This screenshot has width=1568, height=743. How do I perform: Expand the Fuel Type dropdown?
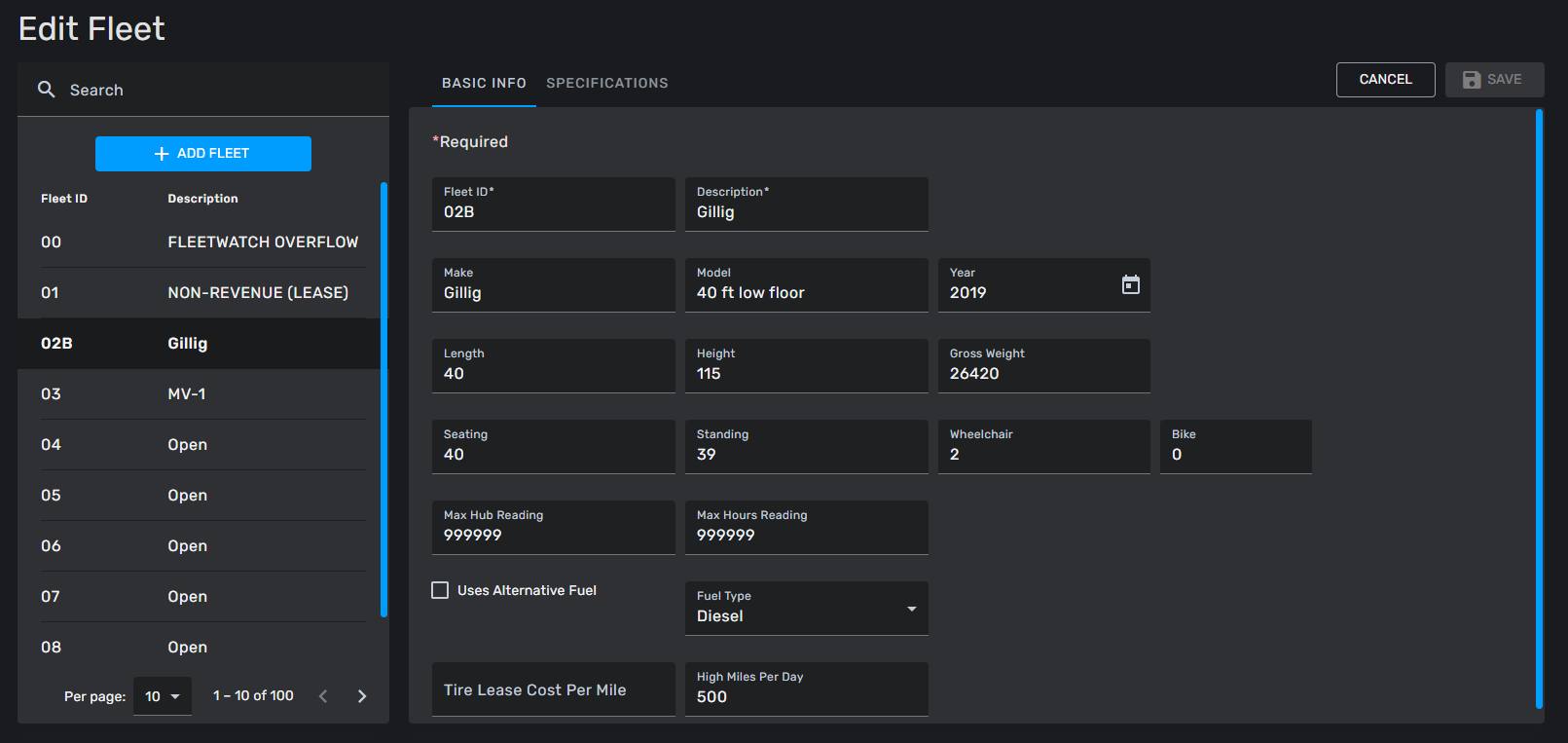(x=911, y=609)
